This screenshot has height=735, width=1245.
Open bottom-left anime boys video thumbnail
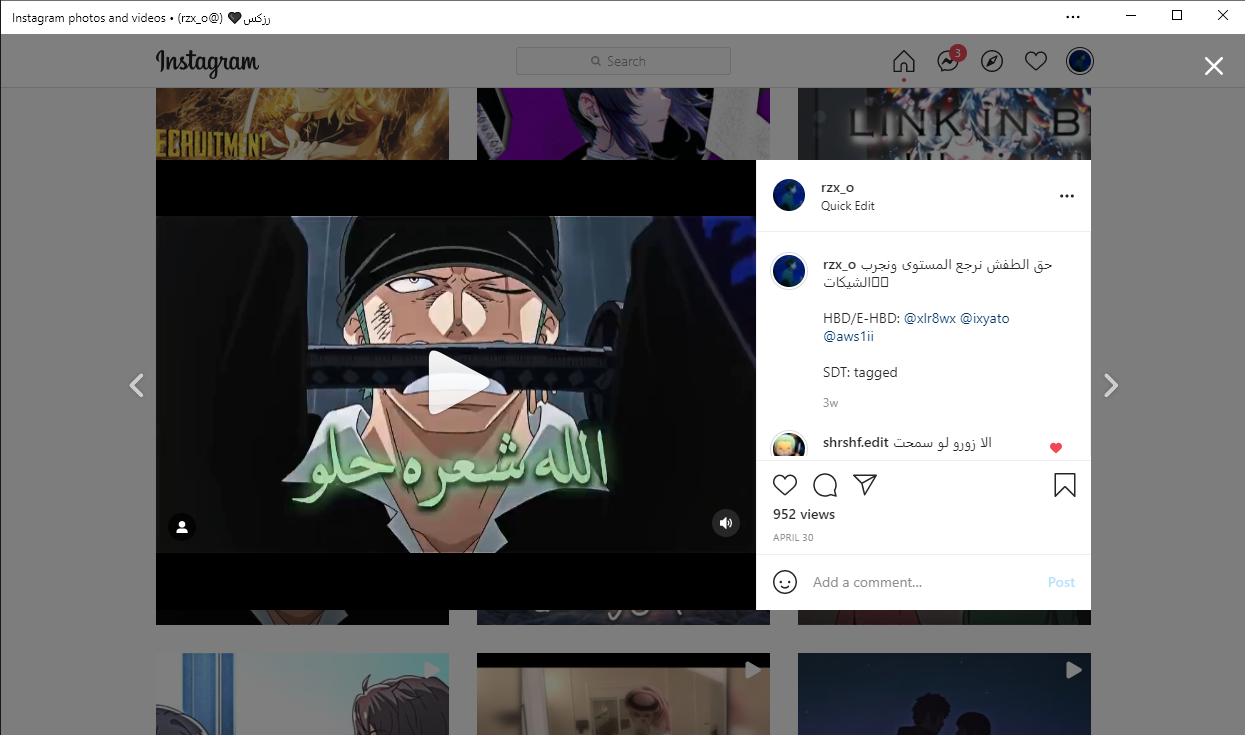[x=302, y=694]
